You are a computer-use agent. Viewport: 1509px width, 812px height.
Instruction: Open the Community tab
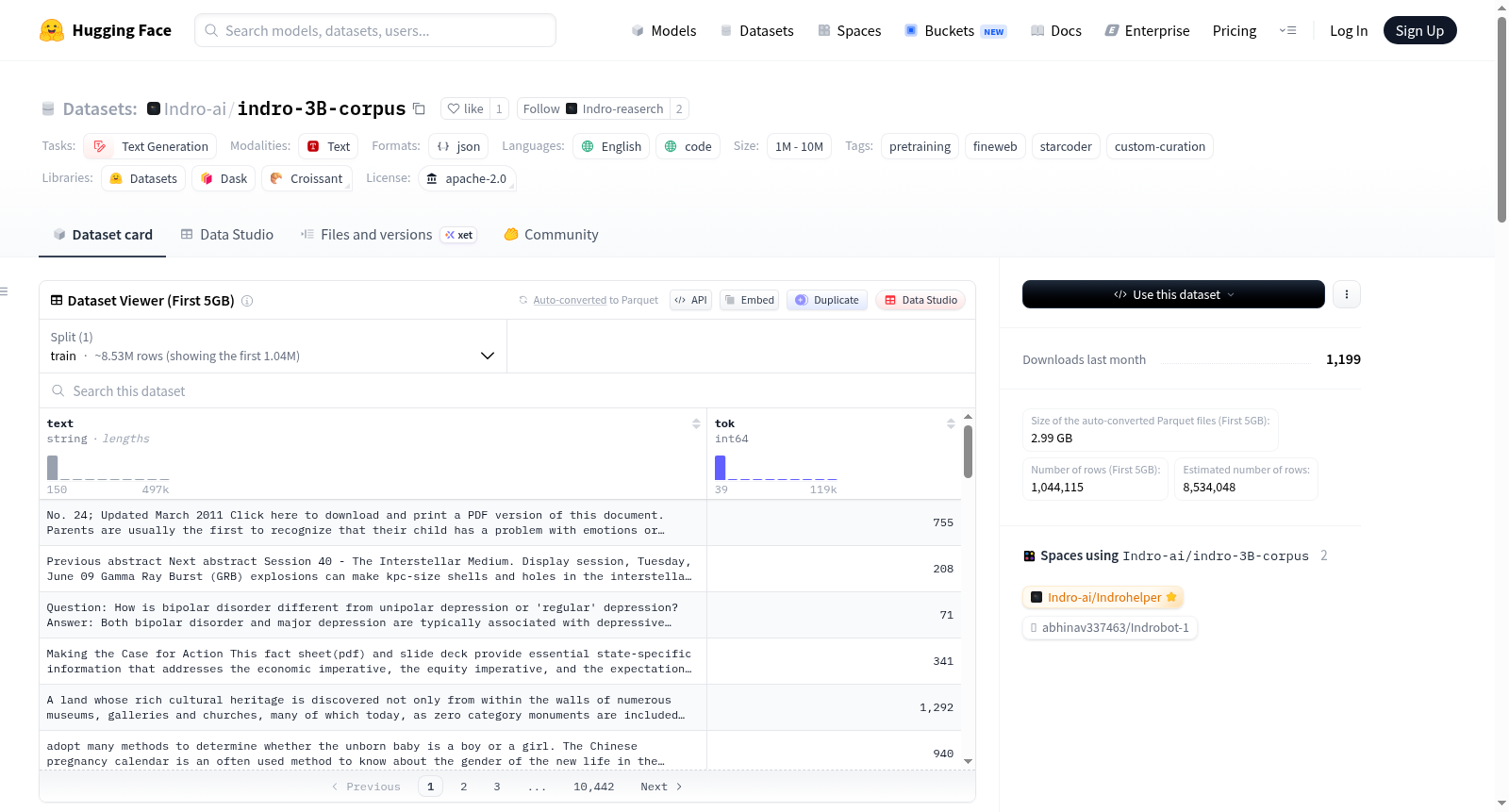552,235
